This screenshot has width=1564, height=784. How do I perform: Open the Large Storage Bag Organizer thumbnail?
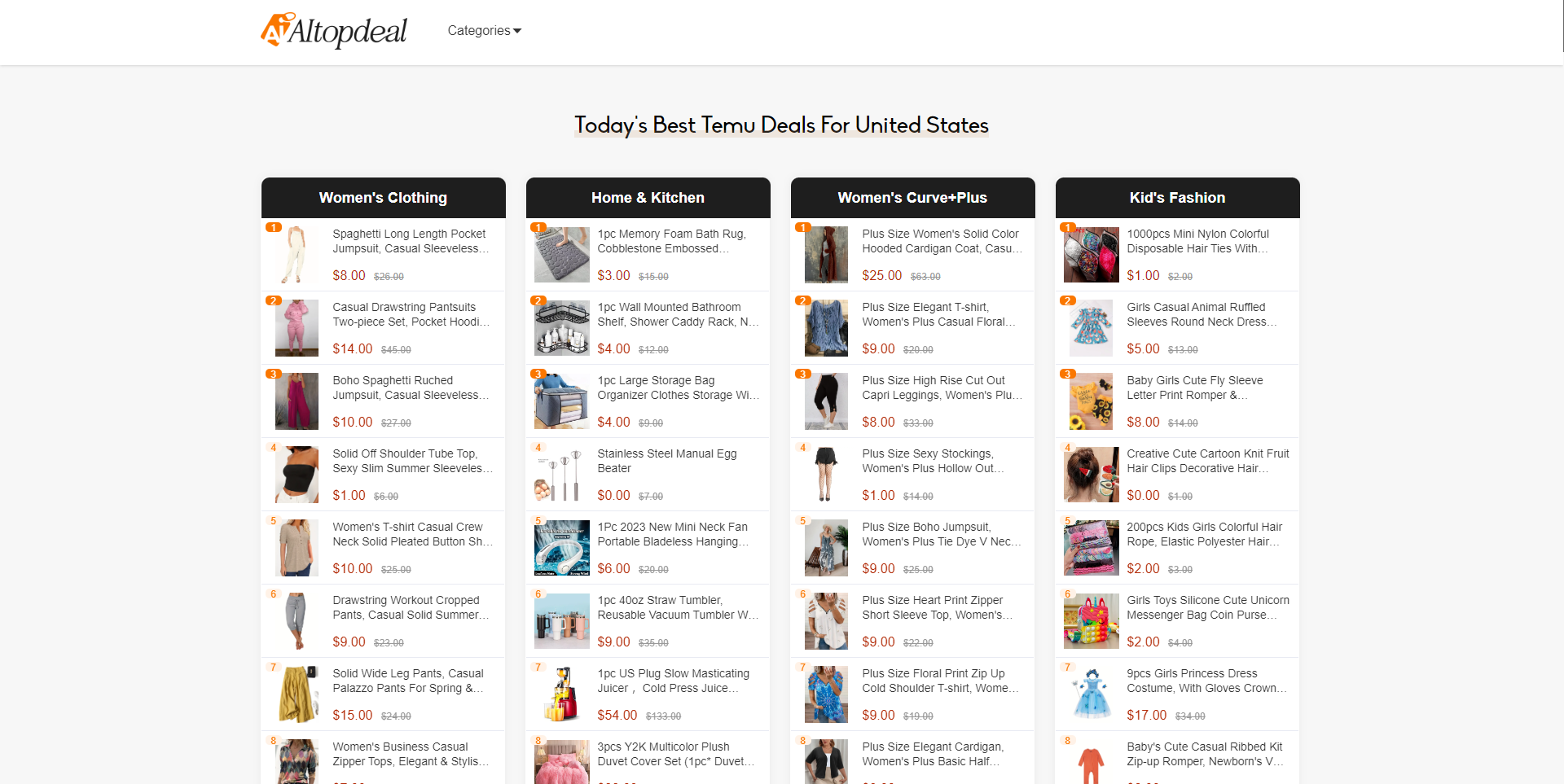click(561, 401)
